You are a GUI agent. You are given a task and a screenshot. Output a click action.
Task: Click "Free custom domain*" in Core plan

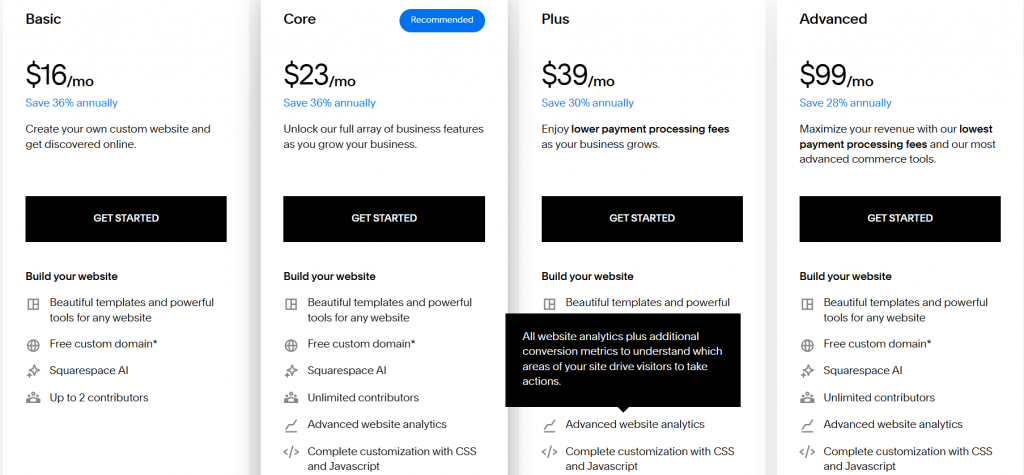(361, 344)
